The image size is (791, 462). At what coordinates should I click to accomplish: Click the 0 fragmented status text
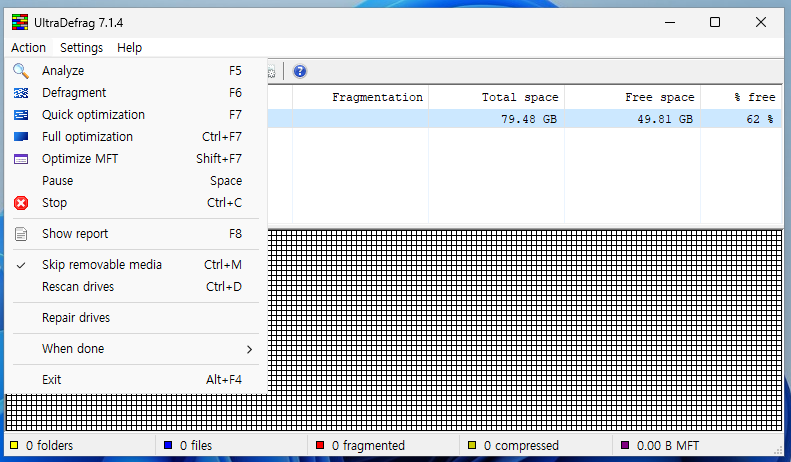coord(368,445)
